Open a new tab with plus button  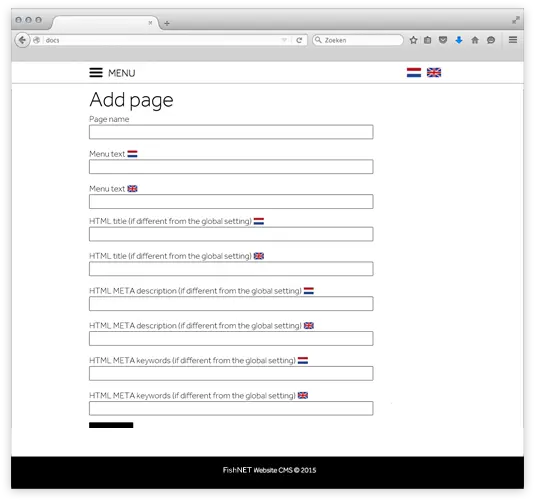coord(167,23)
